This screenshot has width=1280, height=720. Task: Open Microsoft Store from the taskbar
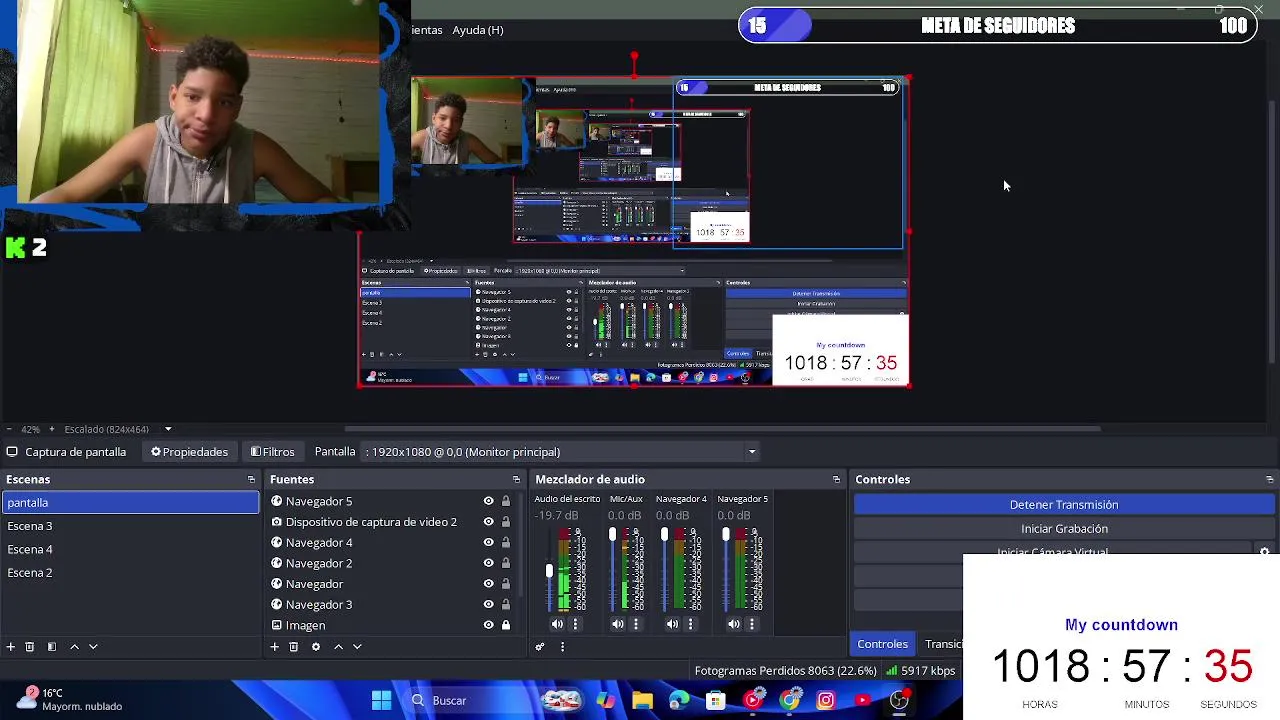tap(715, 701)
